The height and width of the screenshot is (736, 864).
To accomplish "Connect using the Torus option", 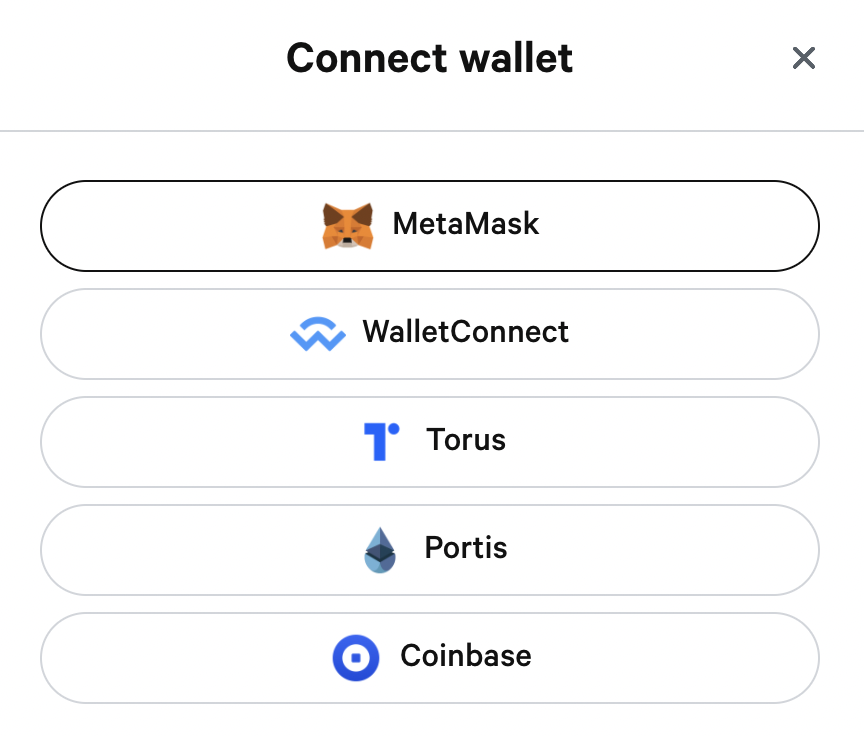I will tap(430, 442).
